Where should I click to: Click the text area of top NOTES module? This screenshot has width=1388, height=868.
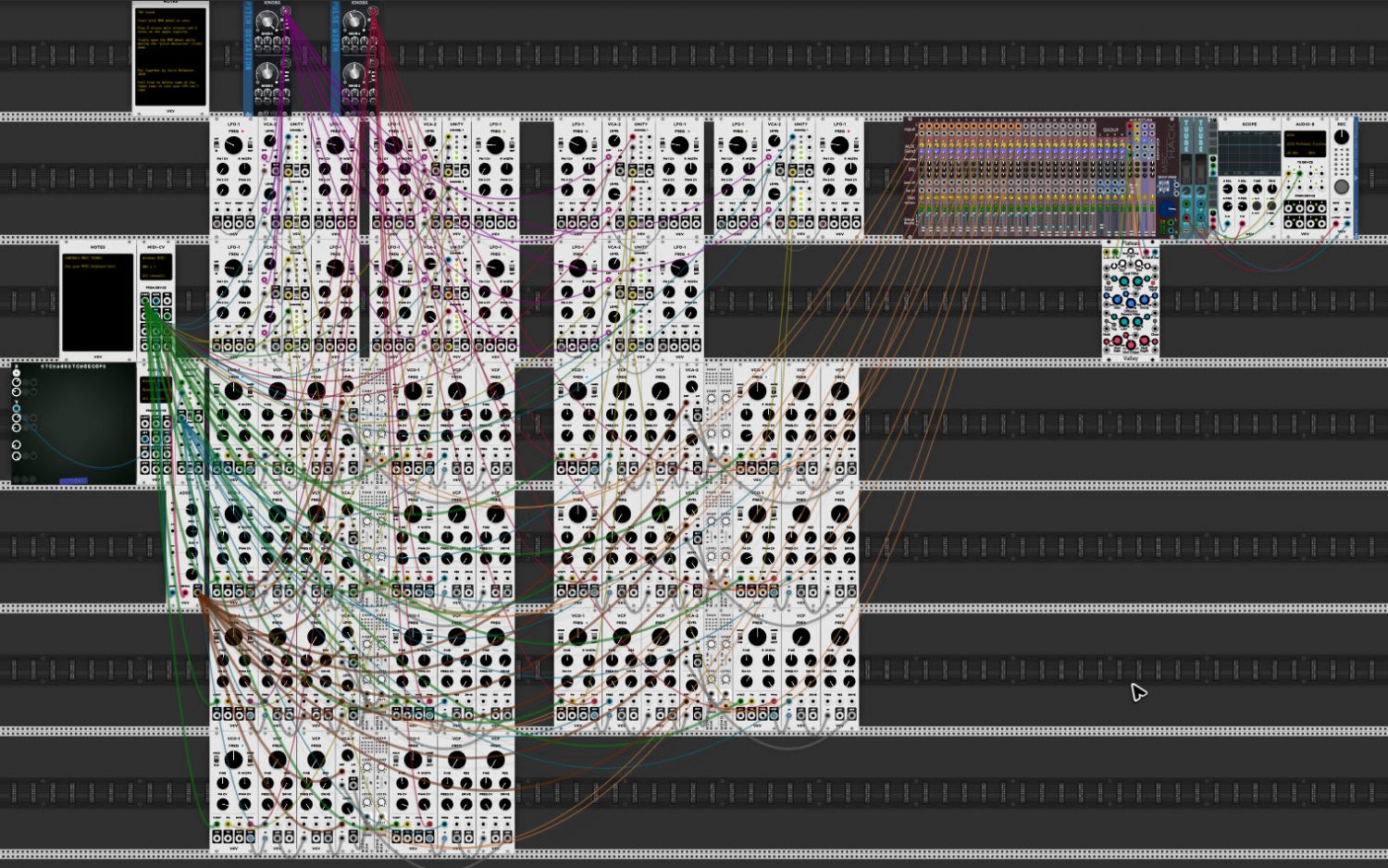tap(170, 57)
